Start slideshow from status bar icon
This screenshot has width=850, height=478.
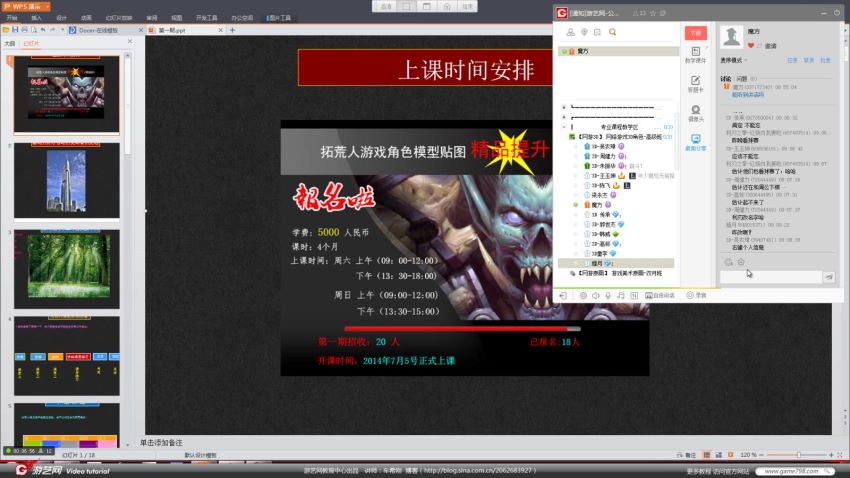(730, 455)
